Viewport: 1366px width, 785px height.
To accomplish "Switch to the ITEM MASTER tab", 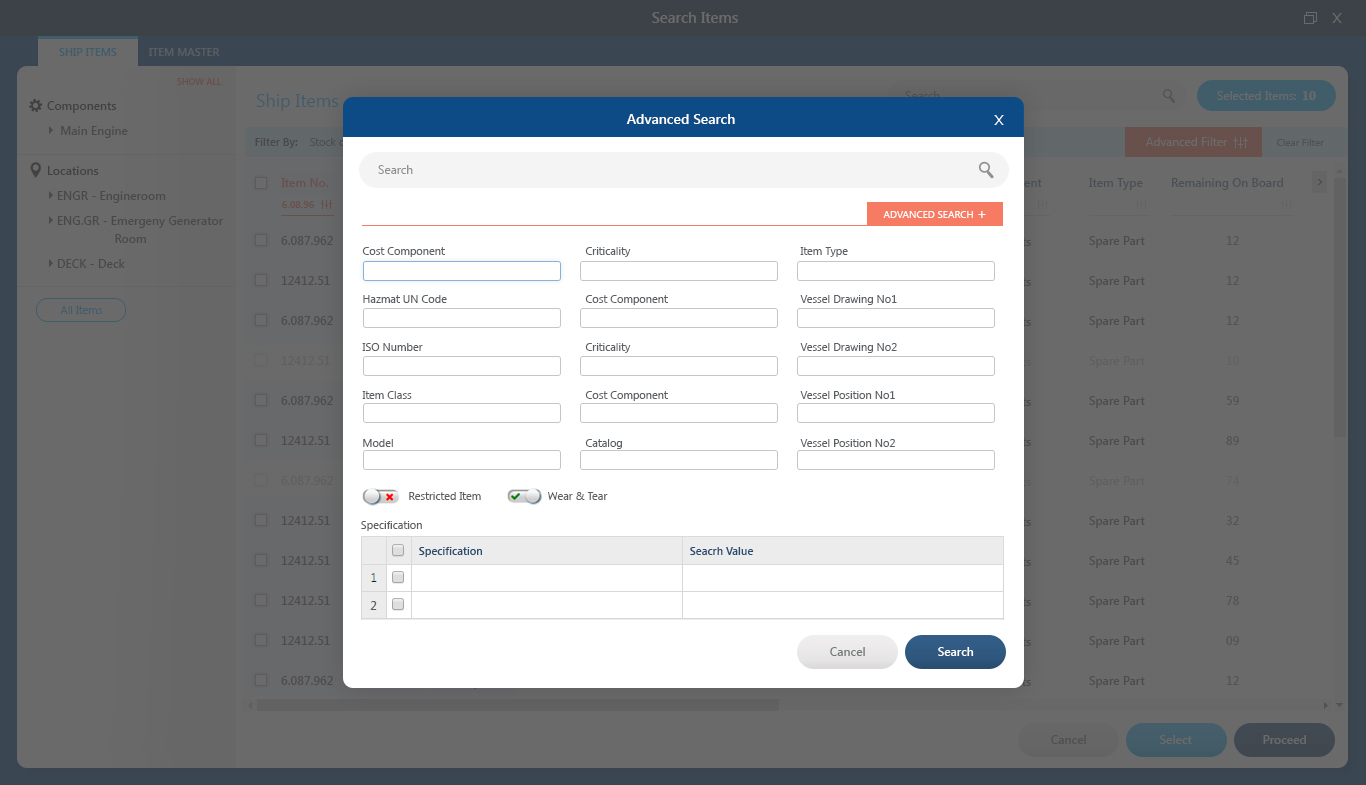I will (184, 52).
